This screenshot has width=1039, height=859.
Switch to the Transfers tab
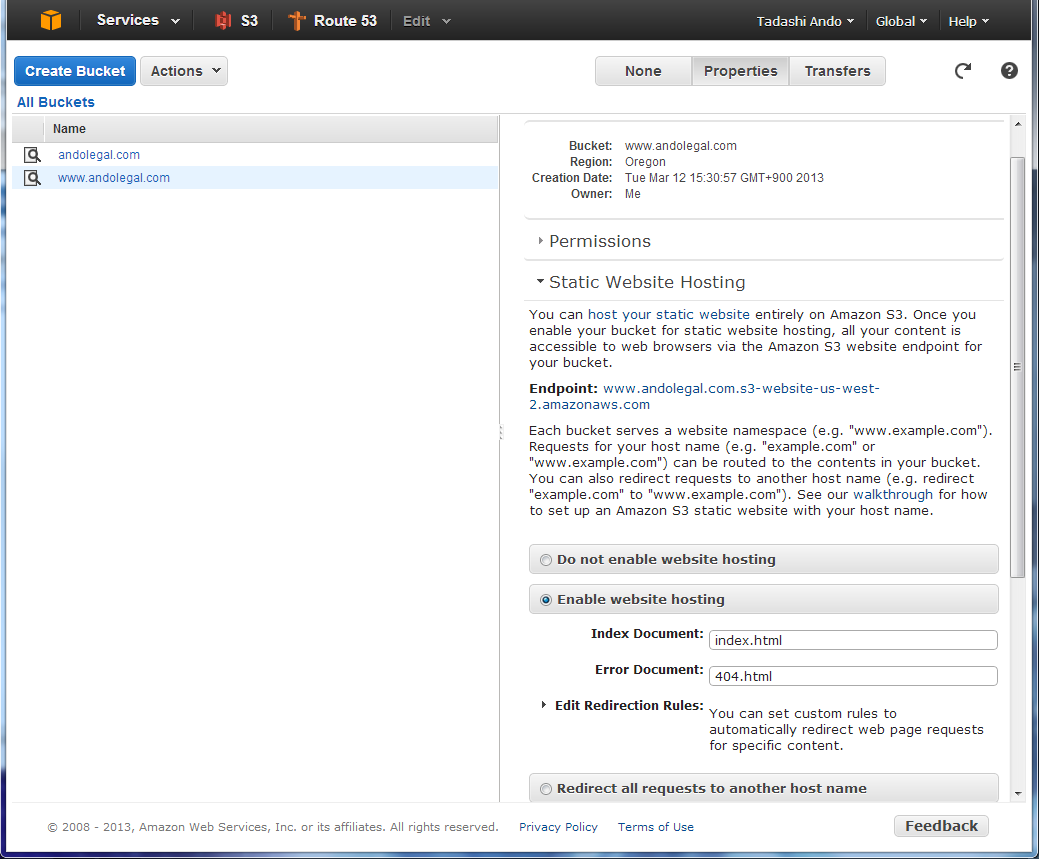click(x=837, y=71)
